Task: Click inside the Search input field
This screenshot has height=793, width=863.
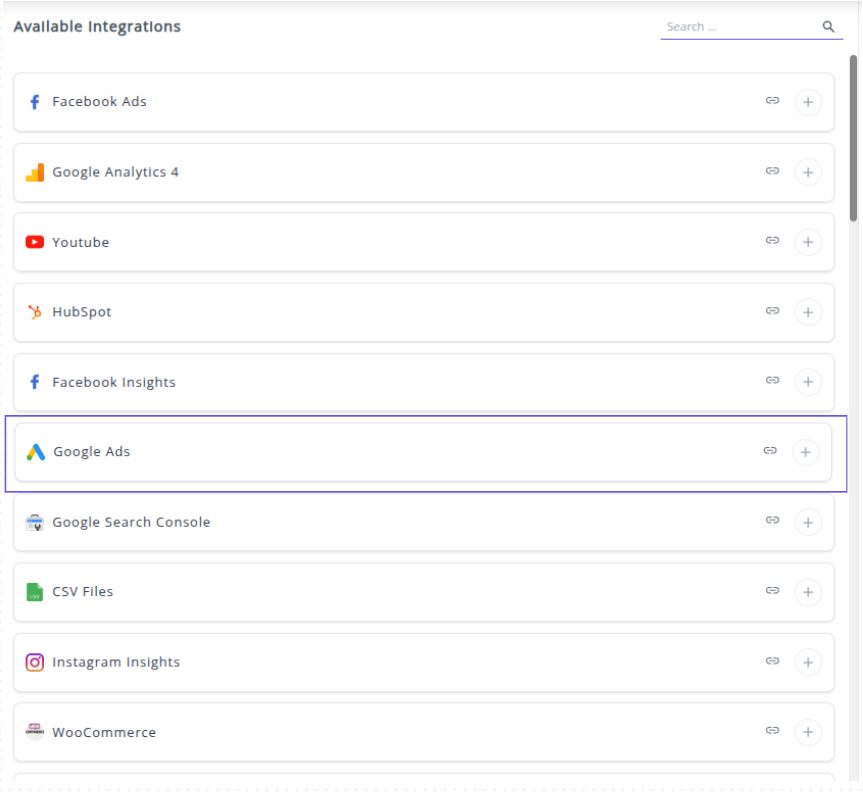Action: (x=740, y=26)
